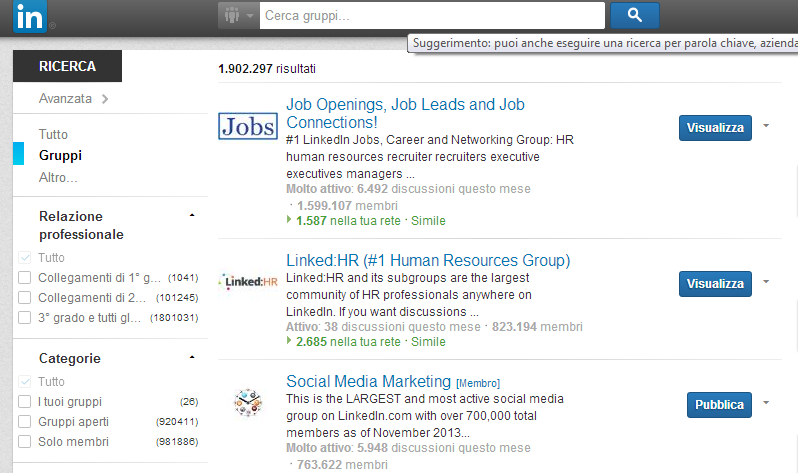
Task: Click the blue magnifier search button
Action: point(634,15)
